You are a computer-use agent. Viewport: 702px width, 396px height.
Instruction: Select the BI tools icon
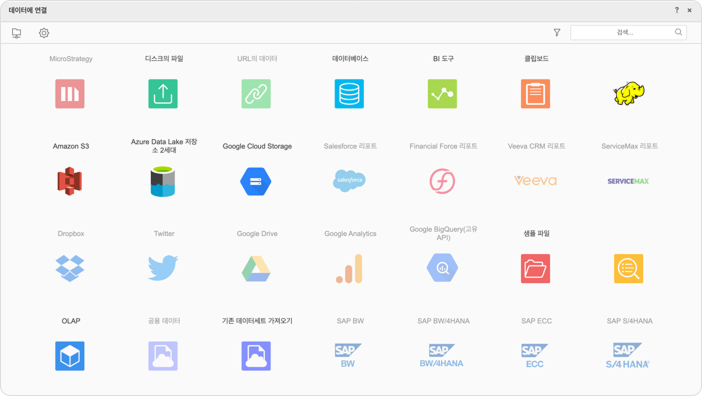tap(442, 94)
